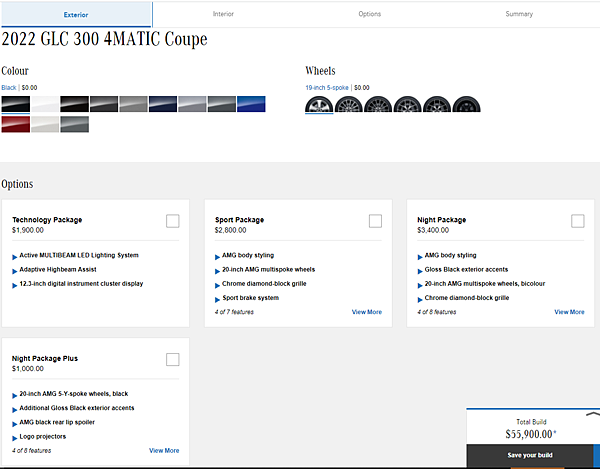This screenshot has height=469, width=600.
Task: Click View More in Sport Package
Action: [367, 312]
